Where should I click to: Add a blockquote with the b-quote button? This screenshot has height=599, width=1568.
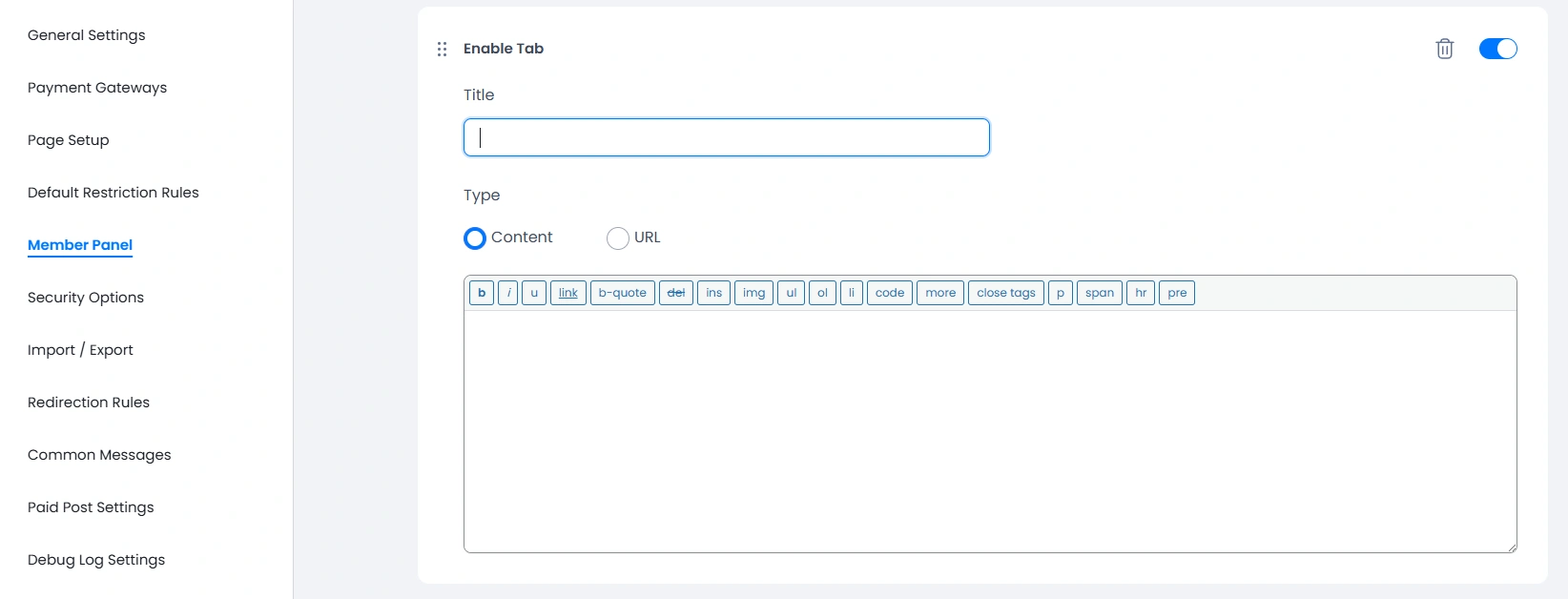pyautogui.click(x=622, y=293)
